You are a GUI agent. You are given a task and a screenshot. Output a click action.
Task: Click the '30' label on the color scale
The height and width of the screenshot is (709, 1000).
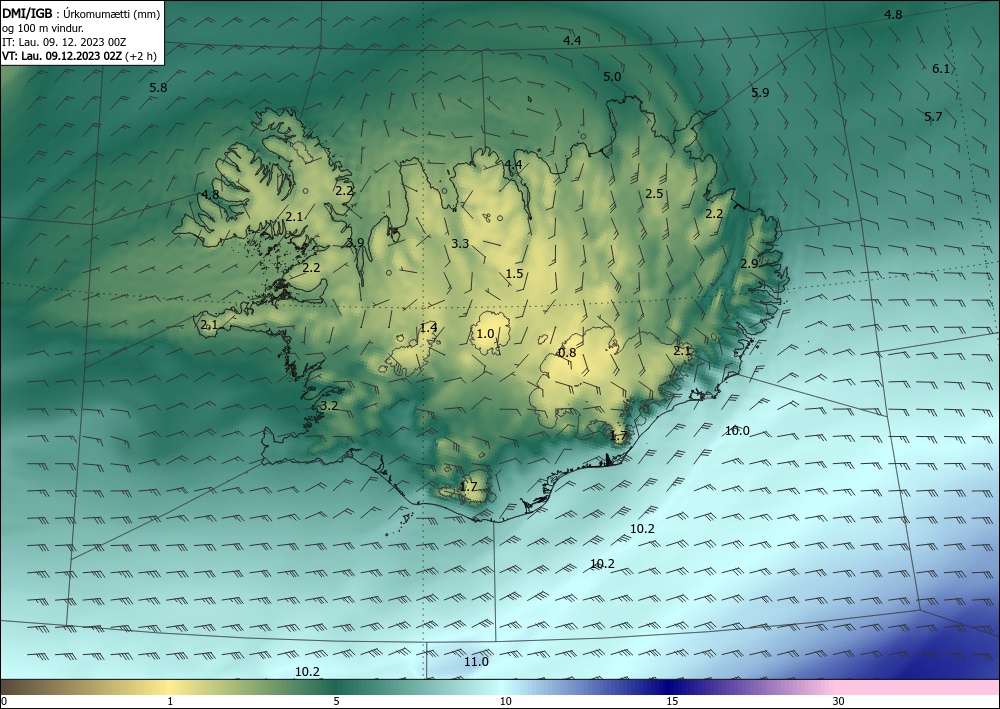tap(839, 702)
